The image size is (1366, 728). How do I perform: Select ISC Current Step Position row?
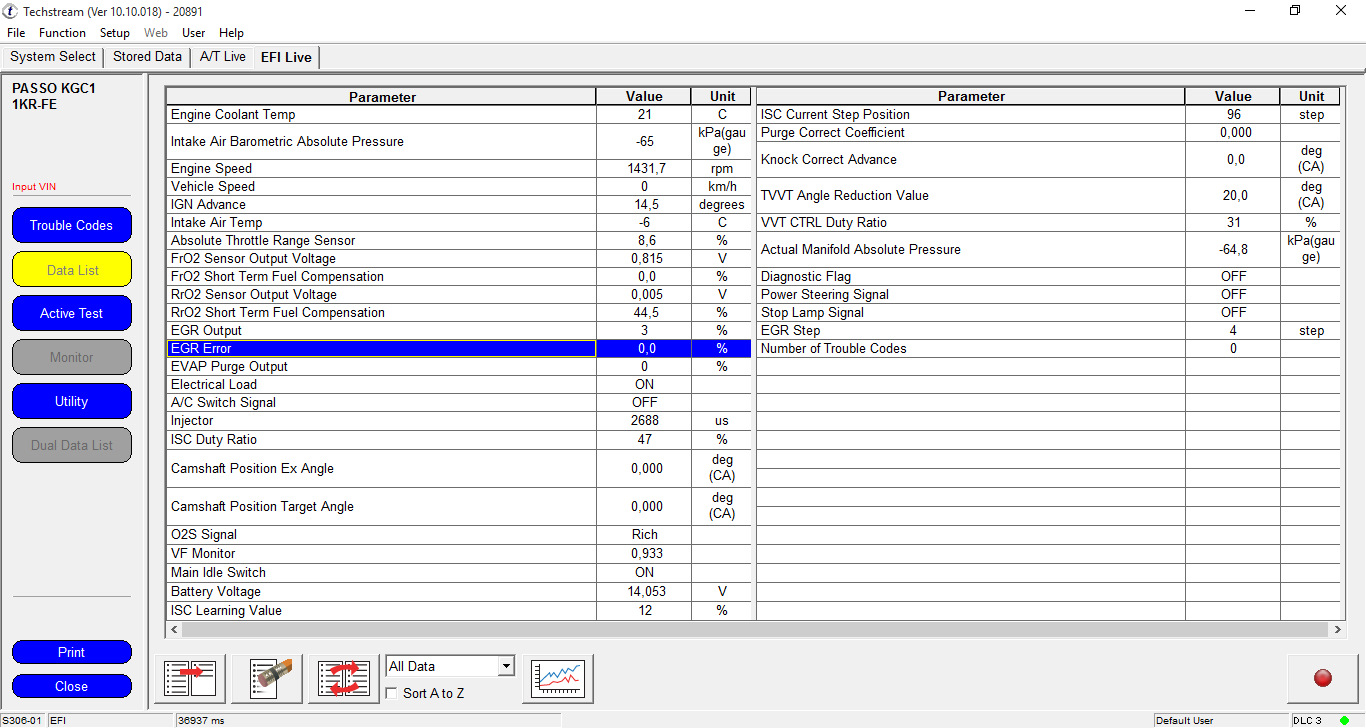(1049, 115)
